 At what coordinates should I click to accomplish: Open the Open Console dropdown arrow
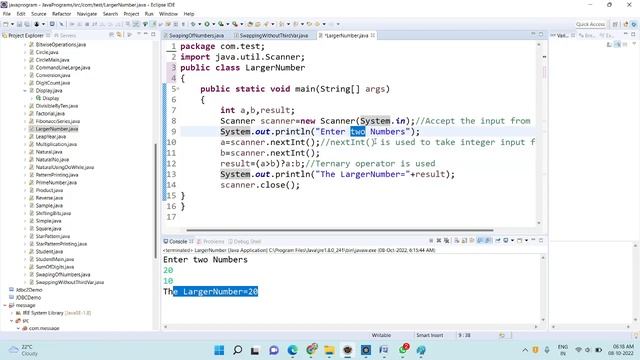pyautogui.click(x=526, y=241)
